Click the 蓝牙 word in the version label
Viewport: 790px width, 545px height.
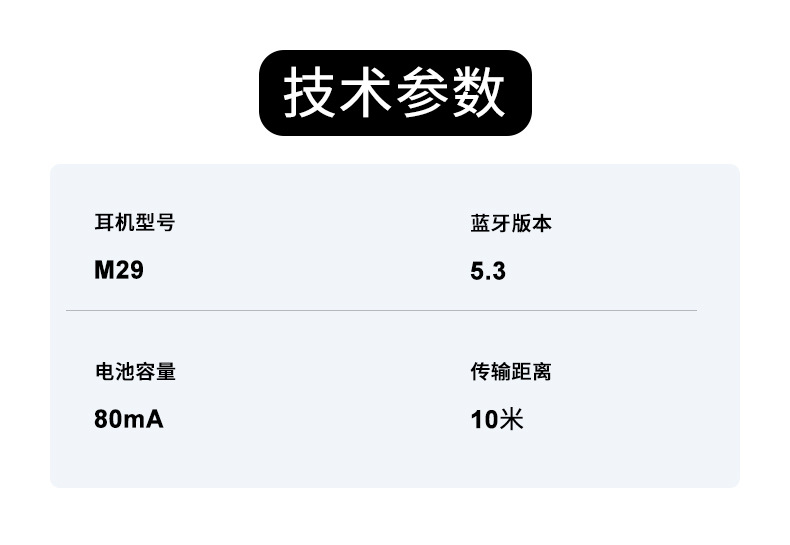tap(491, 223)
